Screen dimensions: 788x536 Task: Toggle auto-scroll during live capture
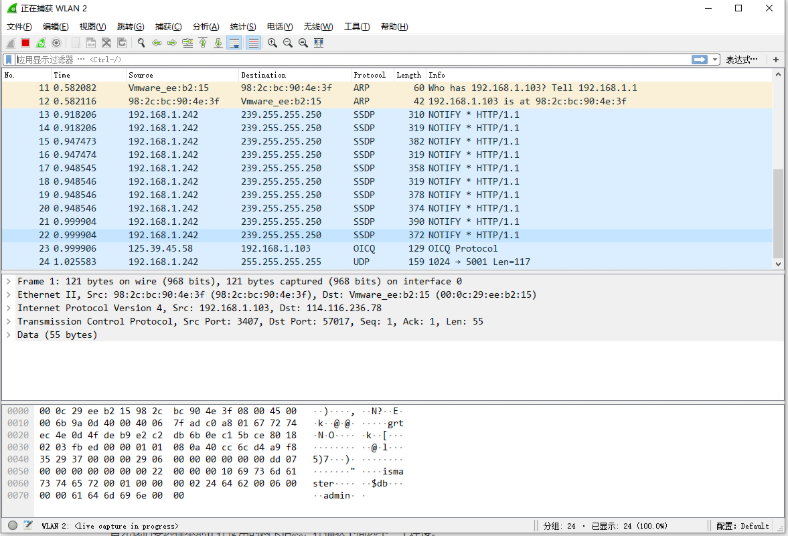[234, 43]
